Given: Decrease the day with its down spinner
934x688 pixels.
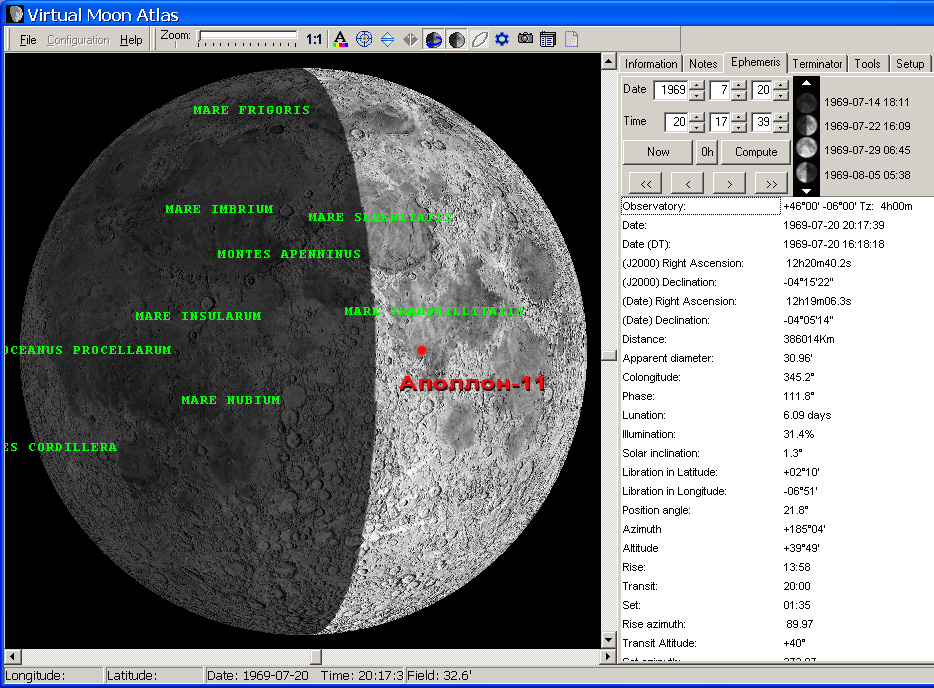Looking at the screenshot, I should tap(781, 95).
